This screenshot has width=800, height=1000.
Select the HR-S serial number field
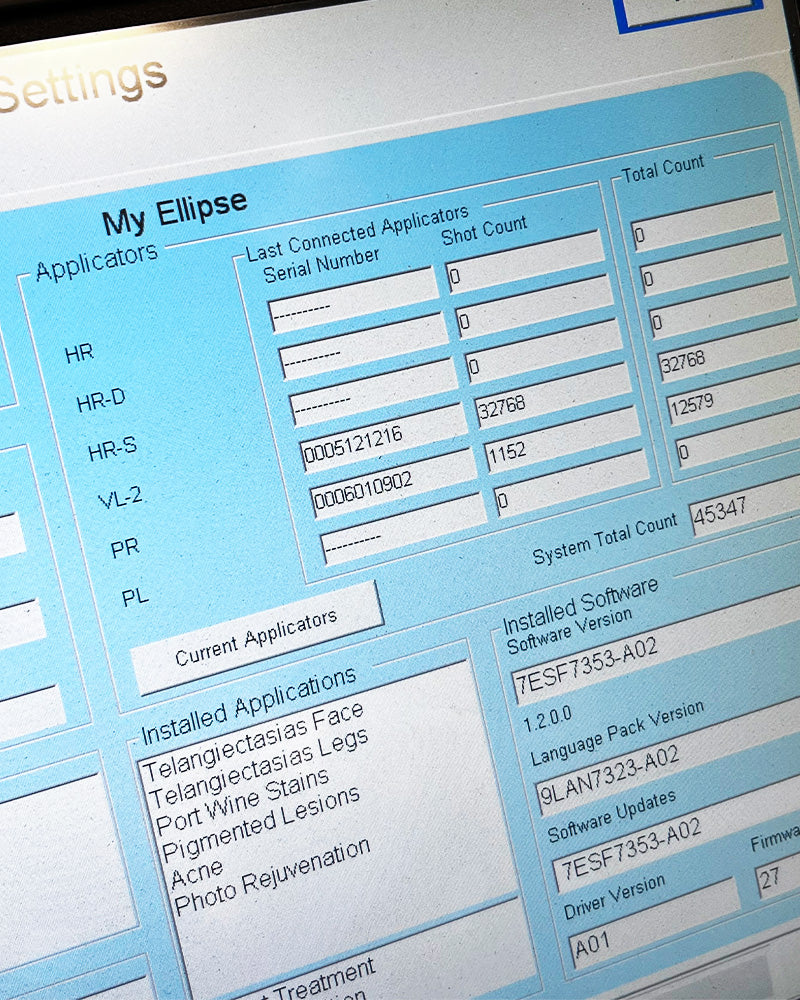(x=374, y=393)
